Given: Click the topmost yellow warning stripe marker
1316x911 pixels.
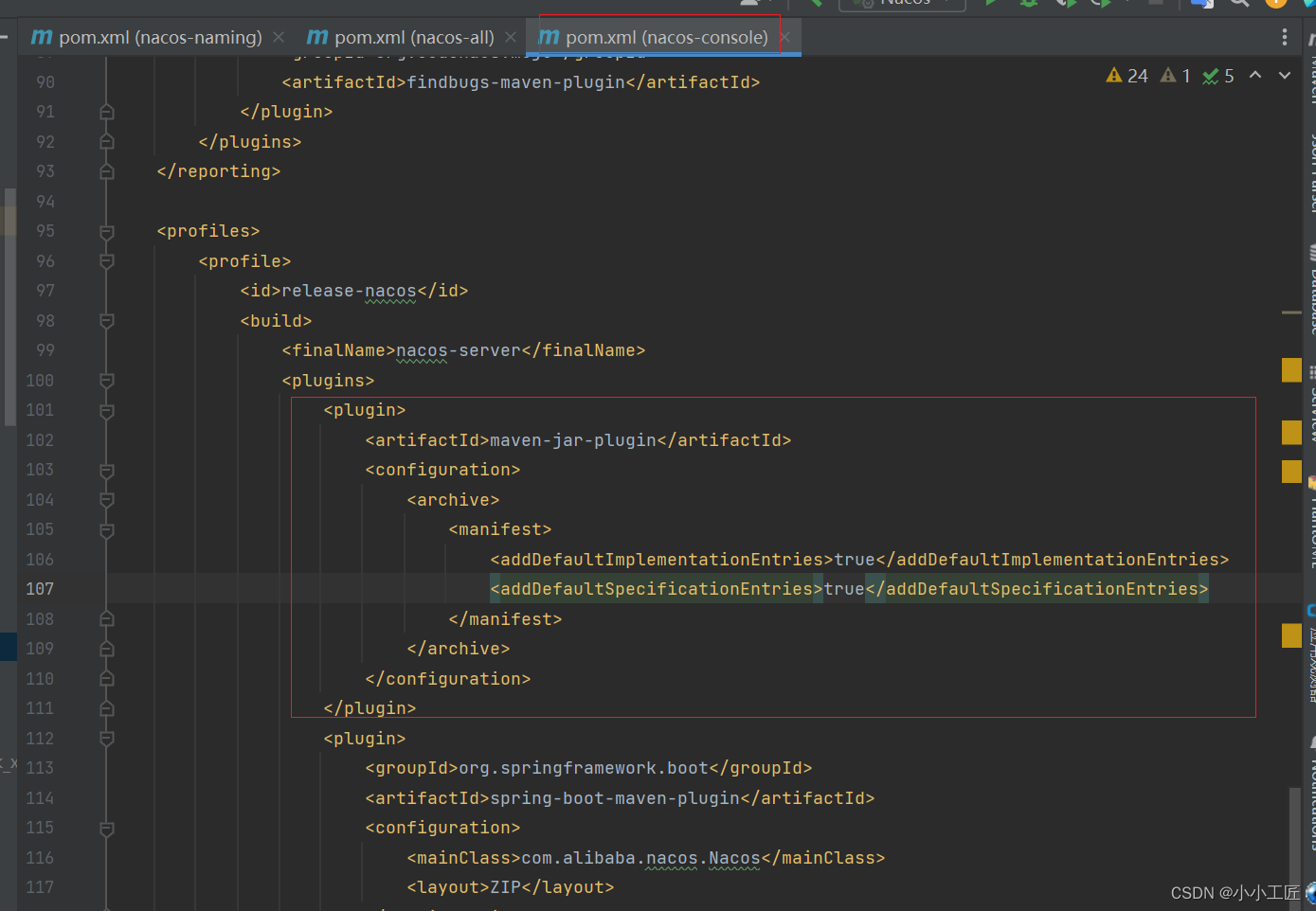Looking at the screenshot, I should pyautogui.click(x=1291, y=370).
